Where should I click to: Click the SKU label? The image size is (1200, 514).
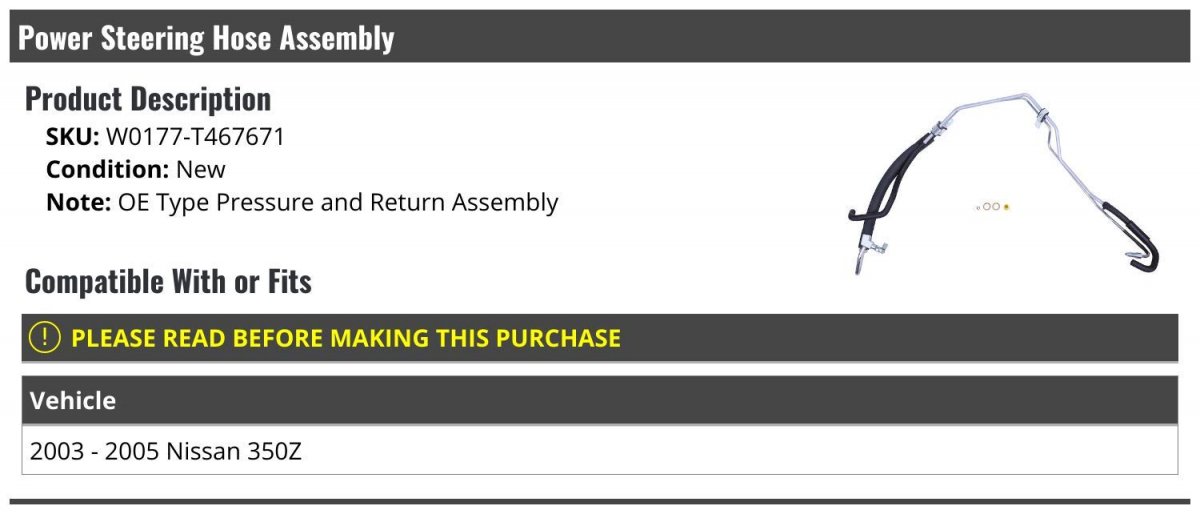(x=72, y=137)
